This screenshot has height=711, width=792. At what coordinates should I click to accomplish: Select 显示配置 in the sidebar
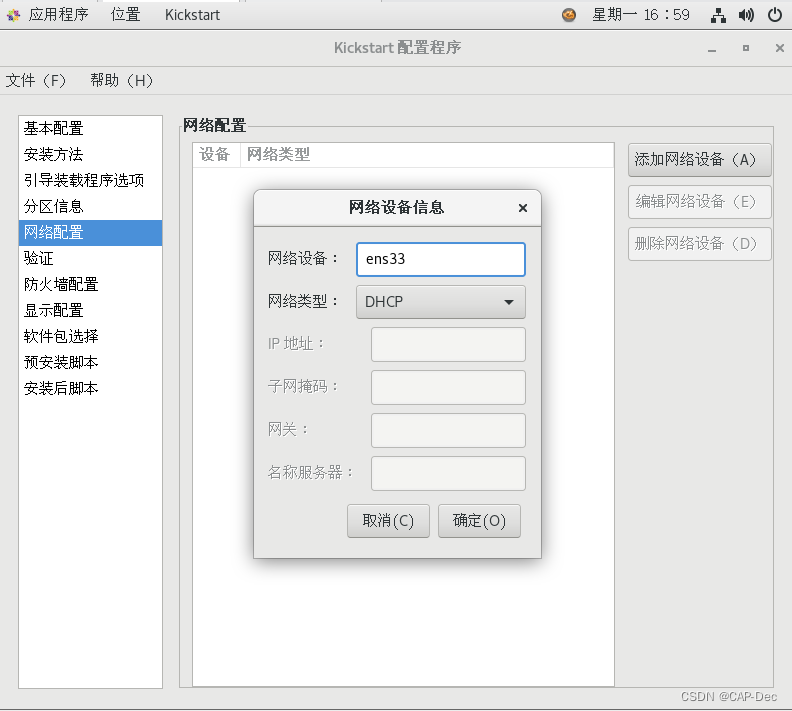tap(90, 311)
